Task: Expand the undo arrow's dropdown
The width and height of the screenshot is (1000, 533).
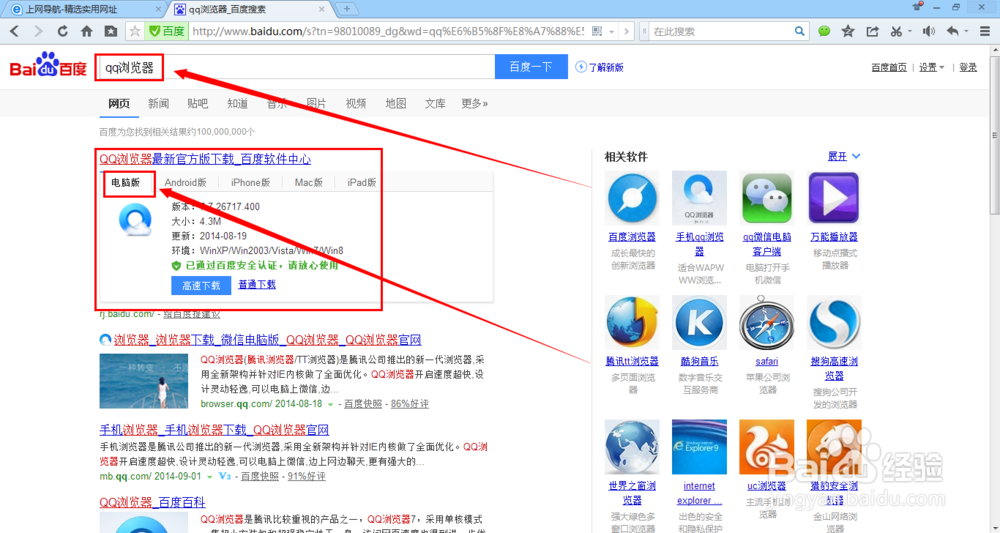Action: tap(967, 31)
